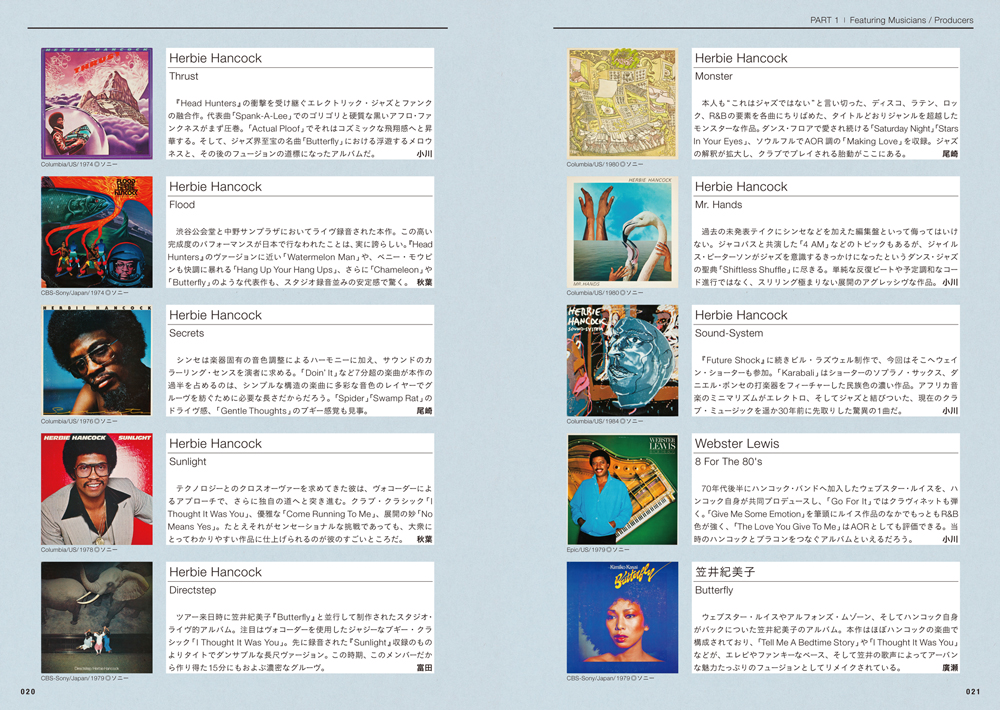
Task: Click reviewer name '小川' in 8 For The 80's review
Action: 950,539
